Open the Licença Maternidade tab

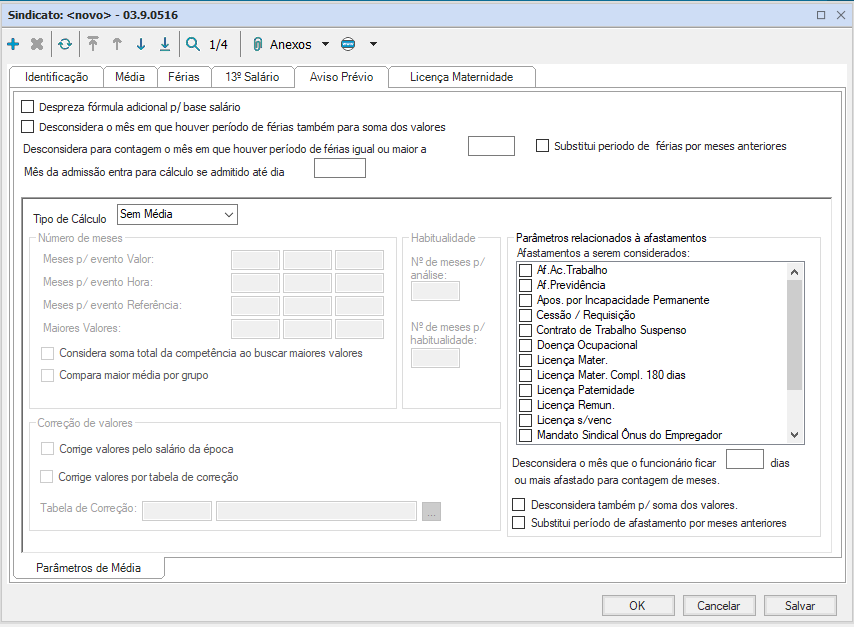click(461, 77)
